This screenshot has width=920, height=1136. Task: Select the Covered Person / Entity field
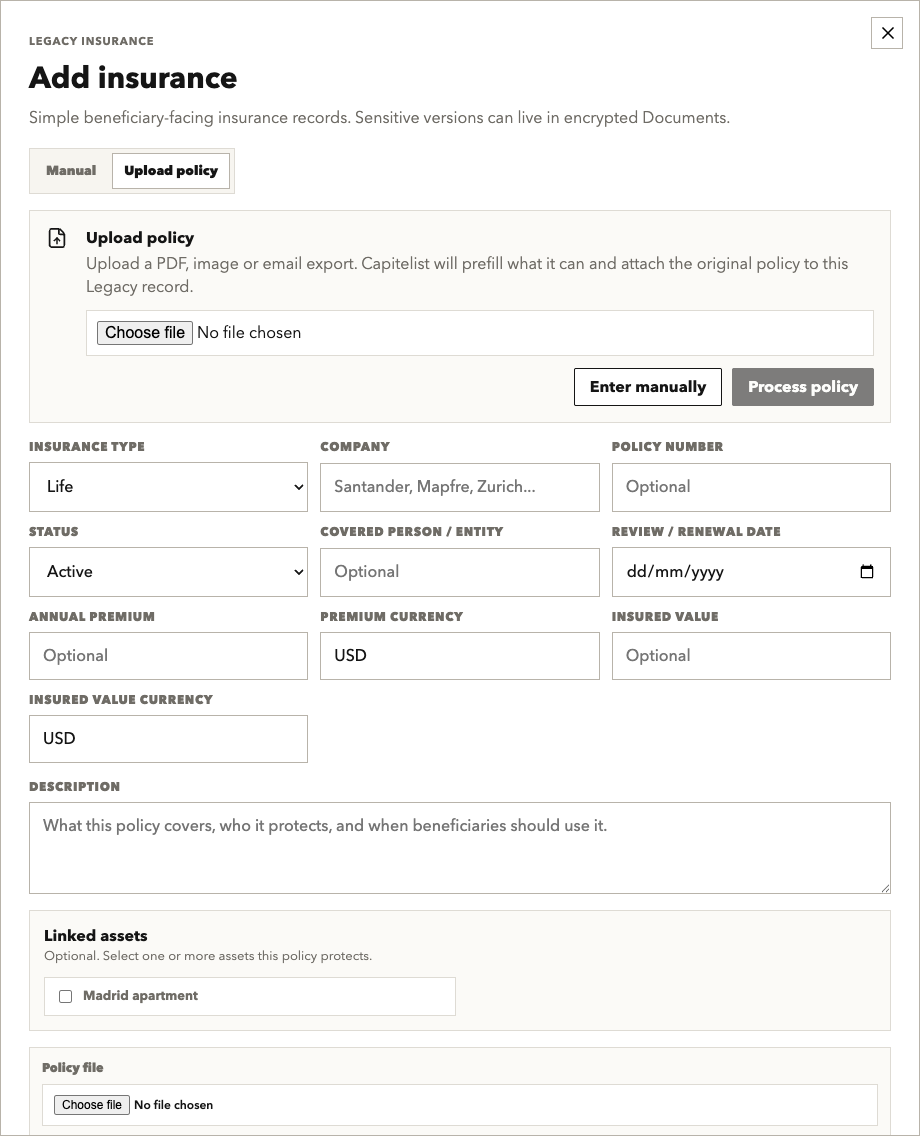click(460, 572)
